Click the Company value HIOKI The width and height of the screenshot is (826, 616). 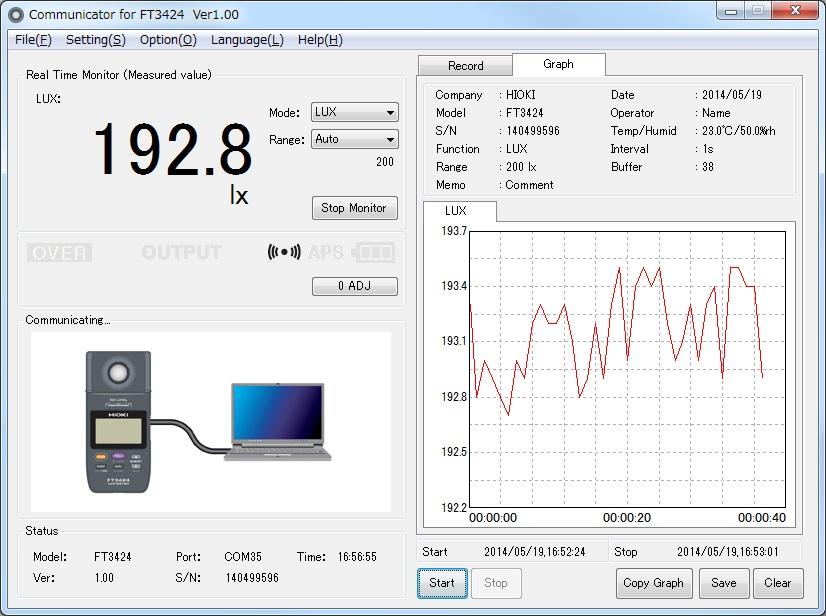[x=520, y=95]
